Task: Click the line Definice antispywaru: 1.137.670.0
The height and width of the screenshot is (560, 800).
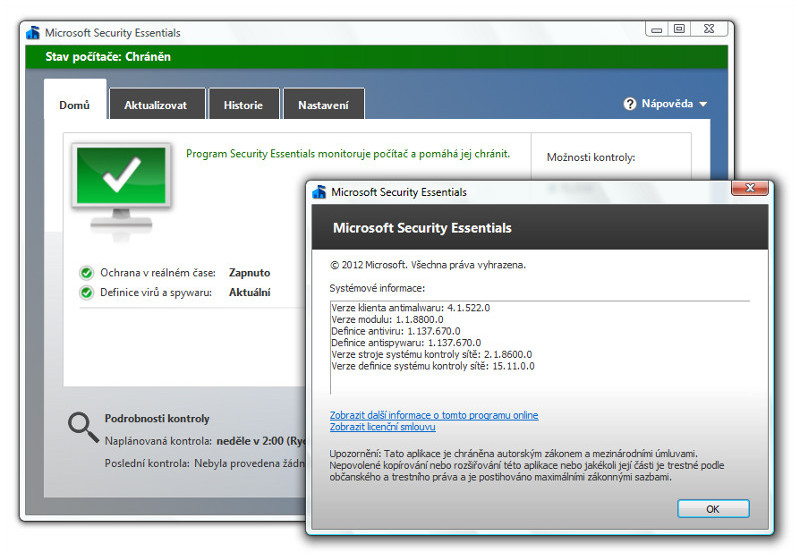Action: click(406, 343)
